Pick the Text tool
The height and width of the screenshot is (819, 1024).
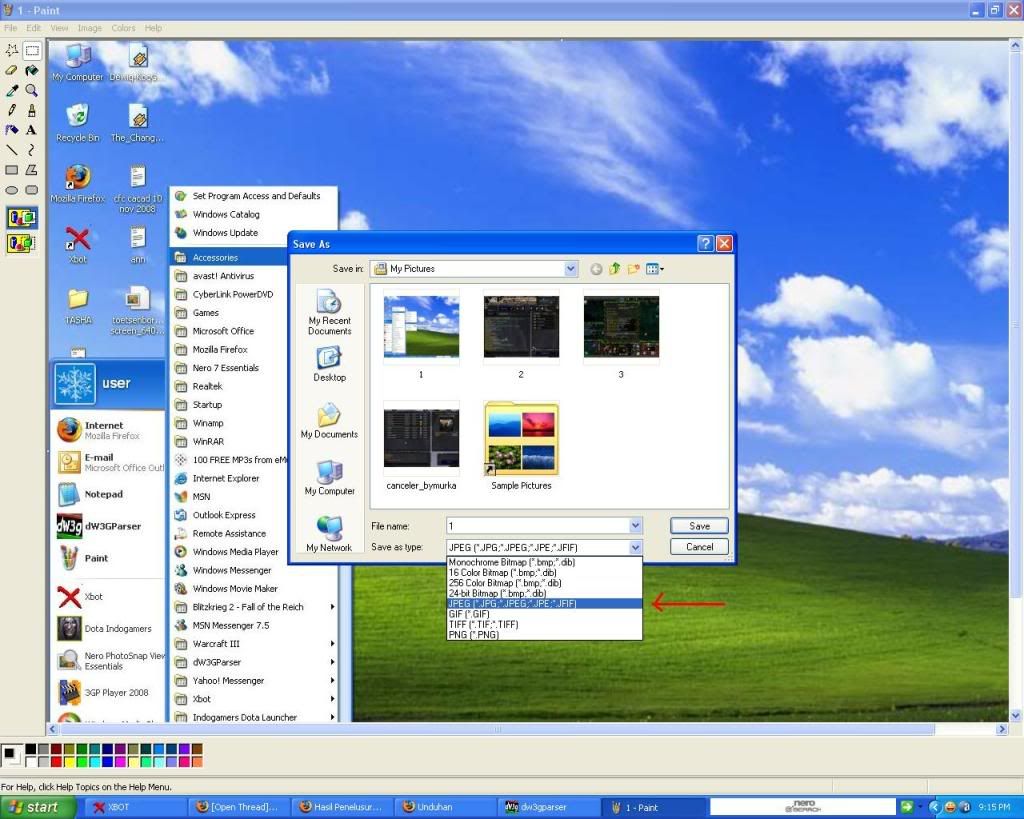[x=32, y=130]
